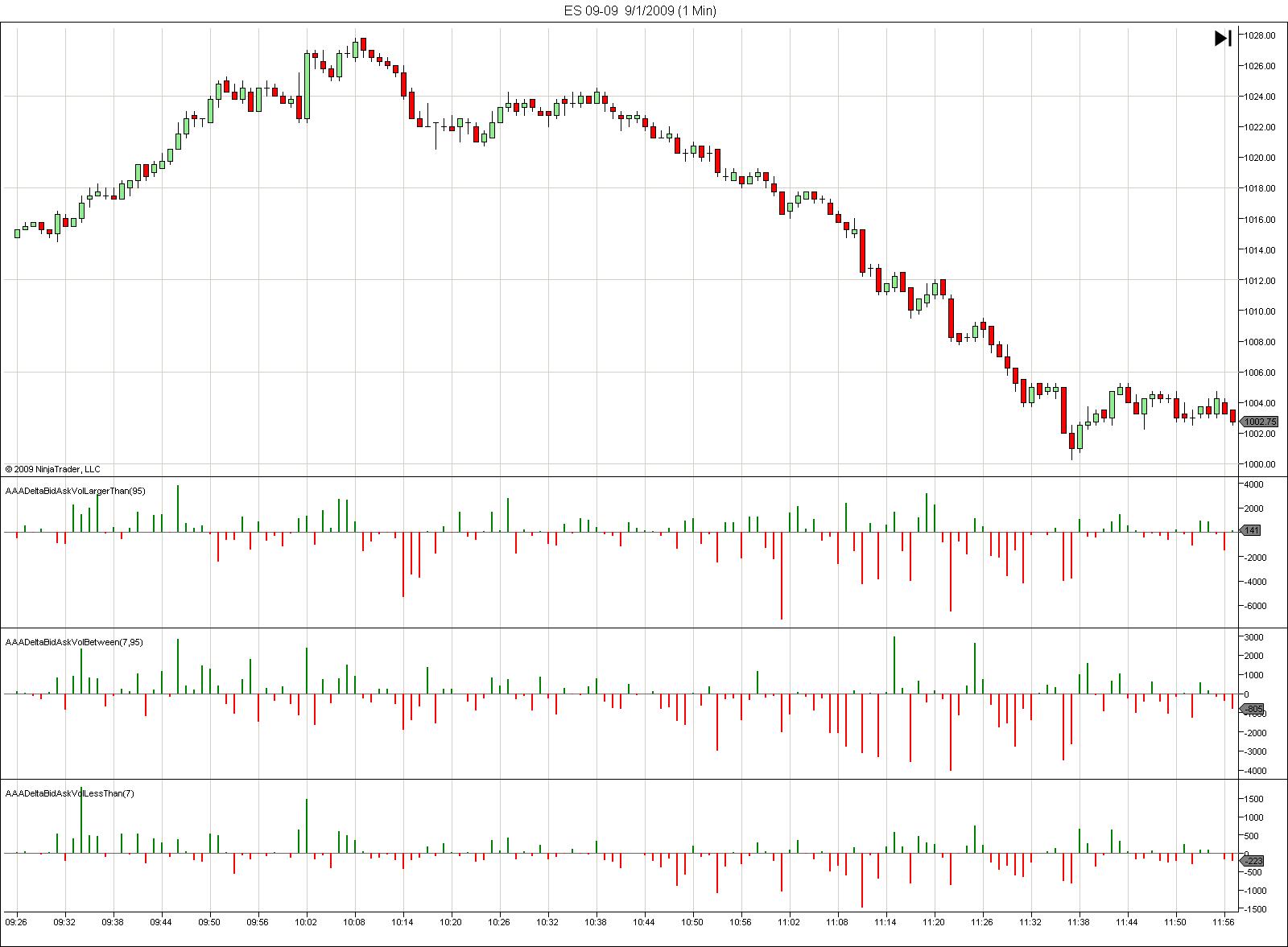Viewport: 1288px width, 947px height.
Task: Click the 09:56 time axis label
Action: coord(258,922)
